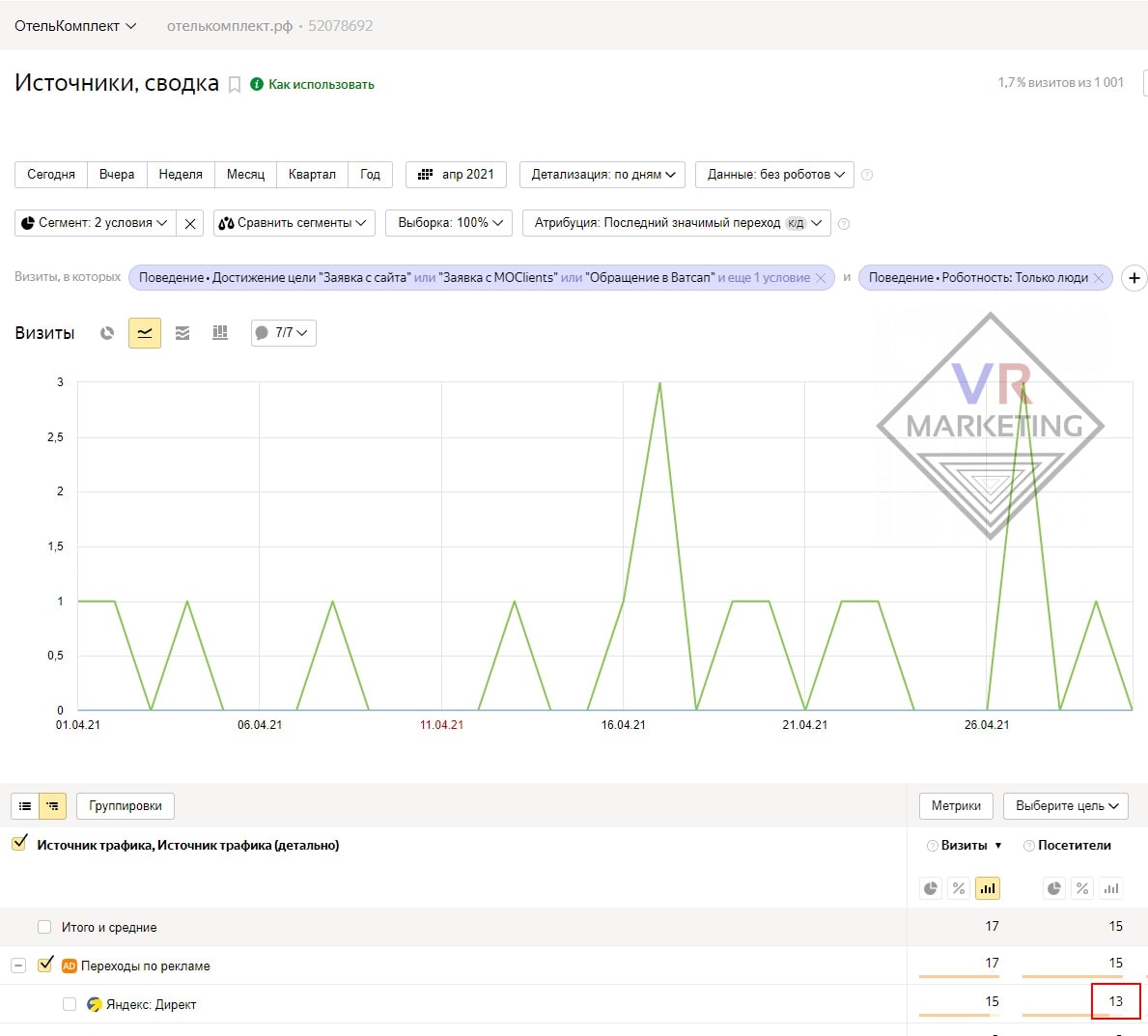Switch to column chart icon
The height and width of the screenshot is (1036, 1148).
click(219, 333)
